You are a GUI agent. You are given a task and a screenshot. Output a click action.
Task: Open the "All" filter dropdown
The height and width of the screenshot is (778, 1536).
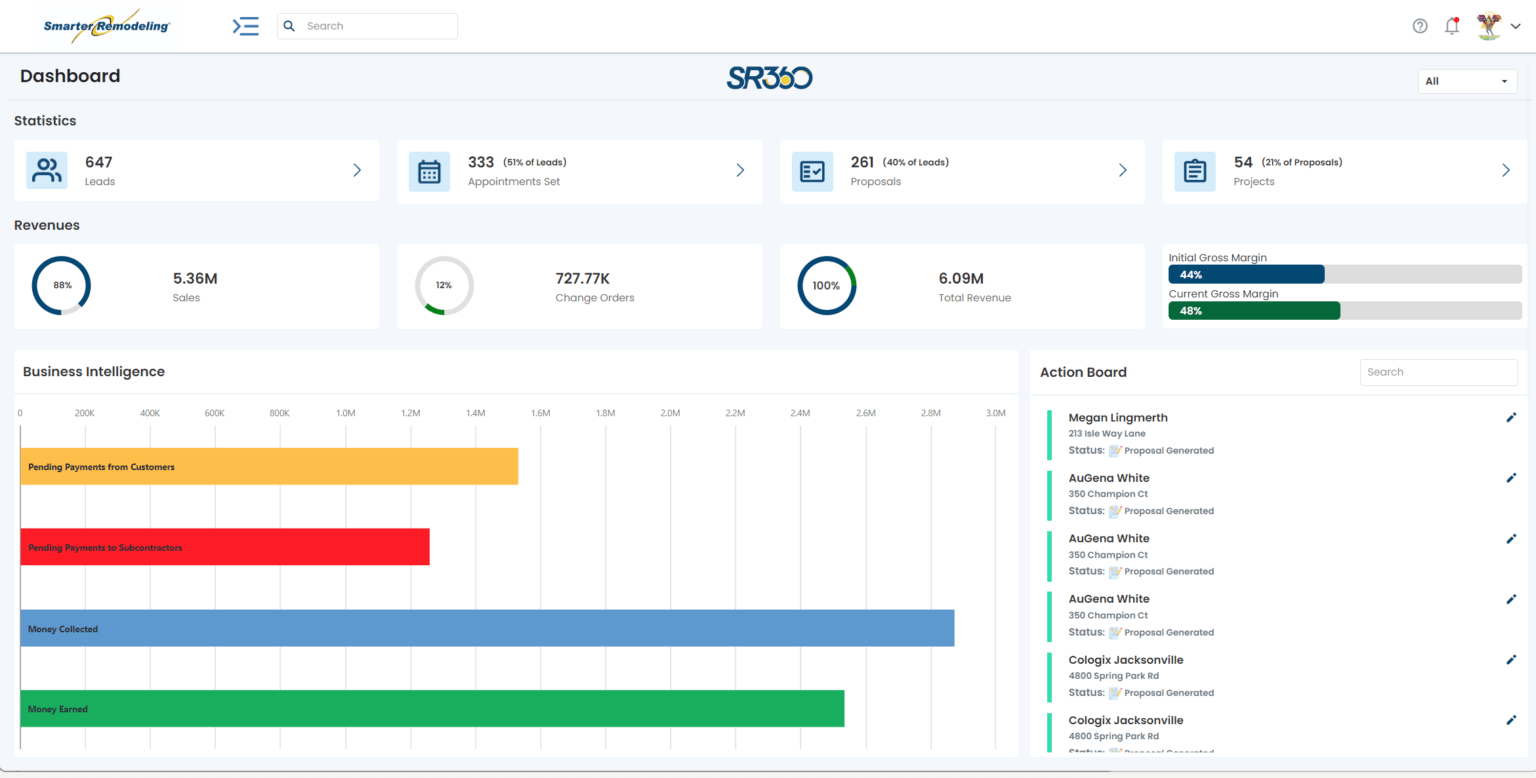click(x=1467, y=80)
